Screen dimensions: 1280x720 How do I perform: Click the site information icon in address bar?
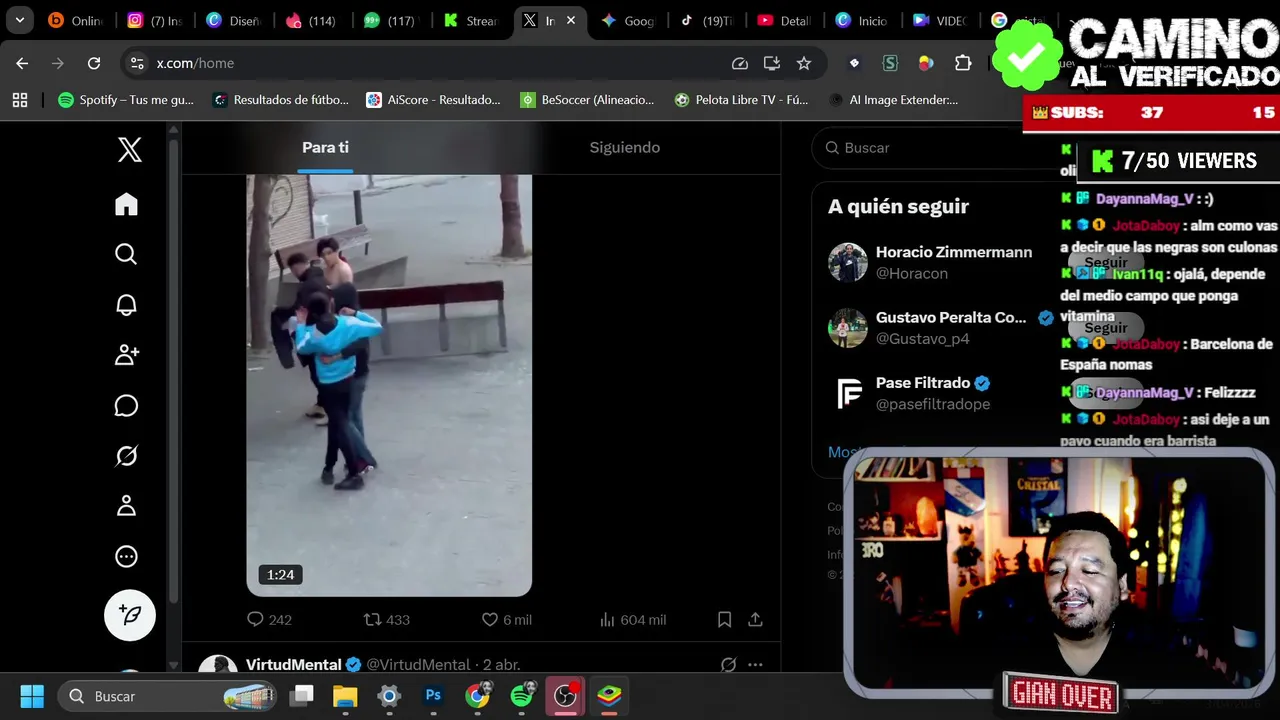137,63
